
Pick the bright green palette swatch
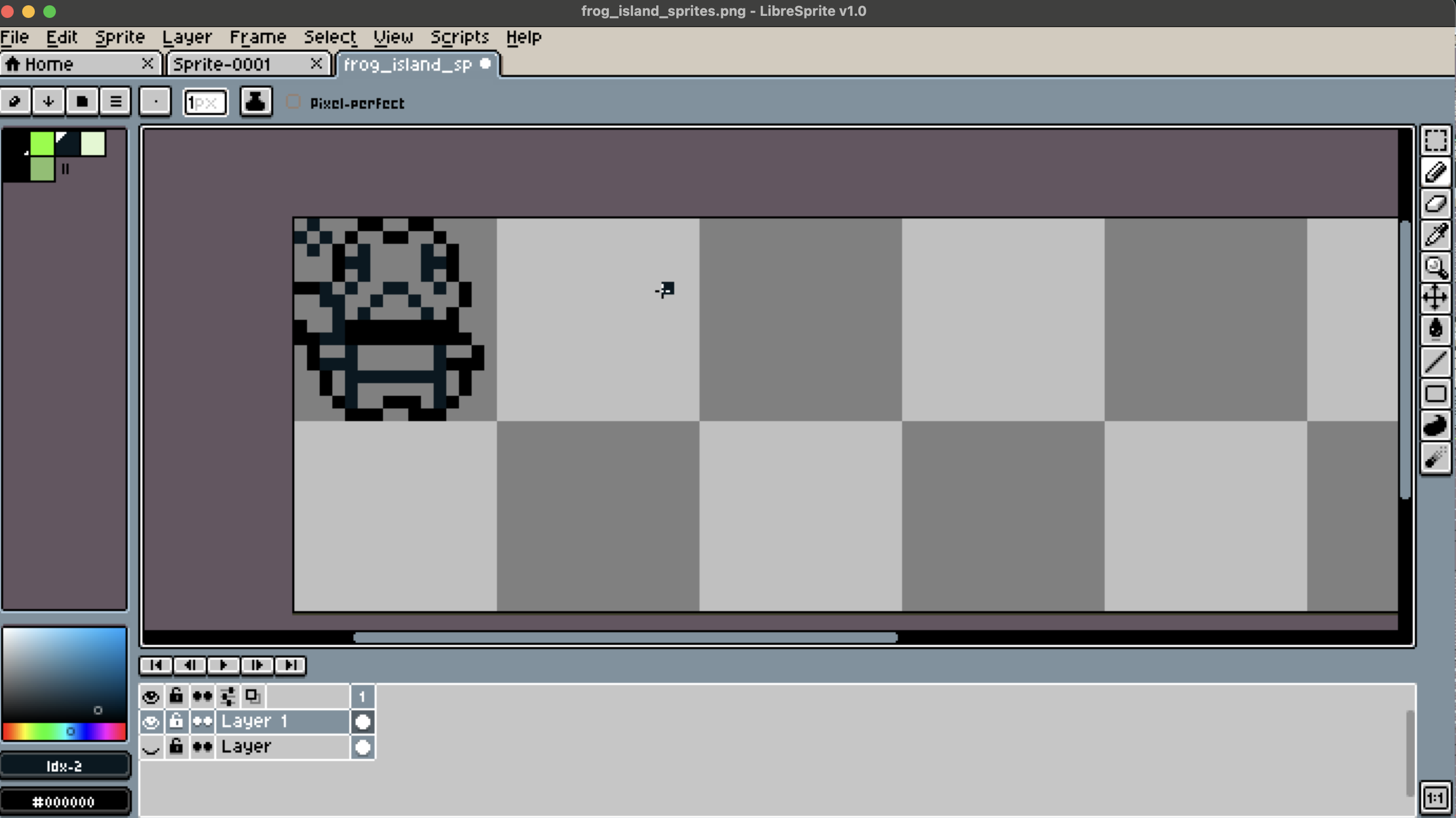pos(42,144)
